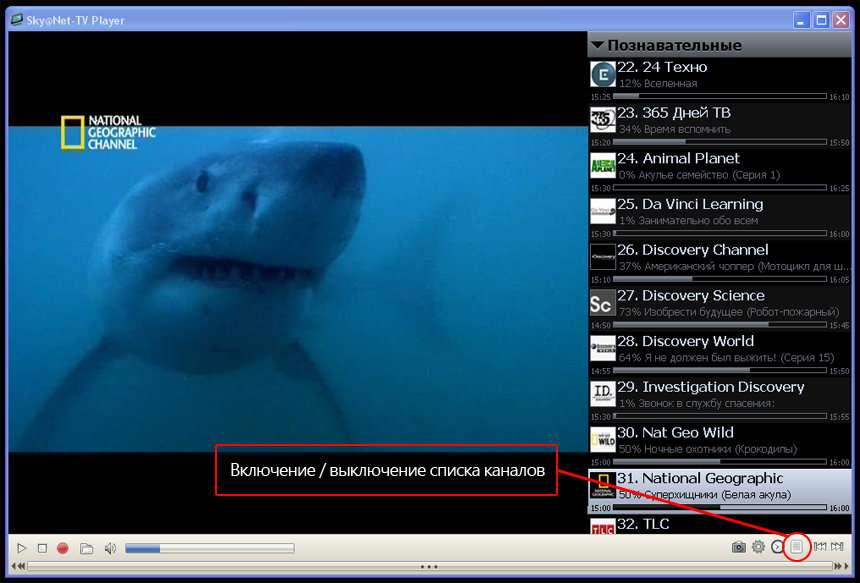Click program "1% Занимательно обо всем"
This screenshot has height=583, width=860.
688,220
